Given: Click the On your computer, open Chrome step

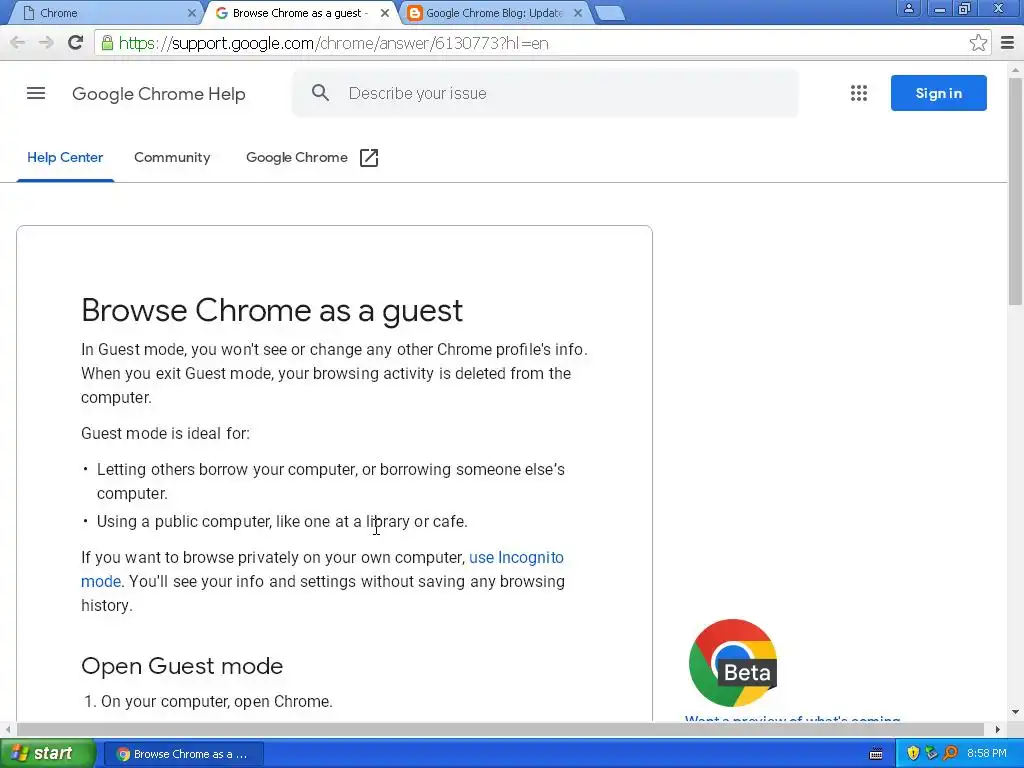Looking at the screenshot, I should click(217, 701).
